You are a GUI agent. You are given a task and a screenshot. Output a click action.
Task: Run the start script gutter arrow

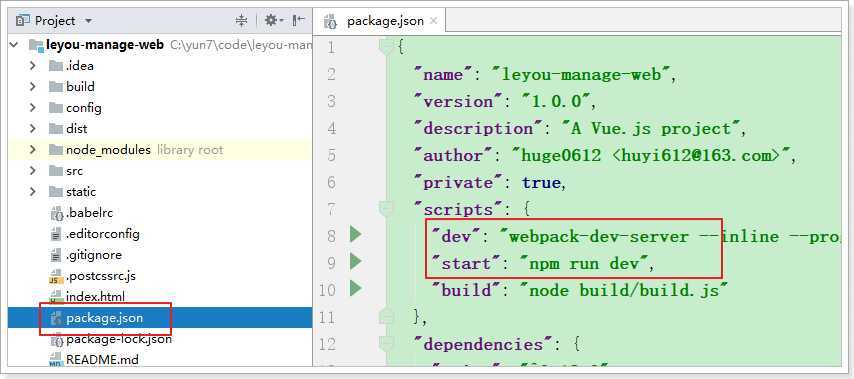[355, 261]
